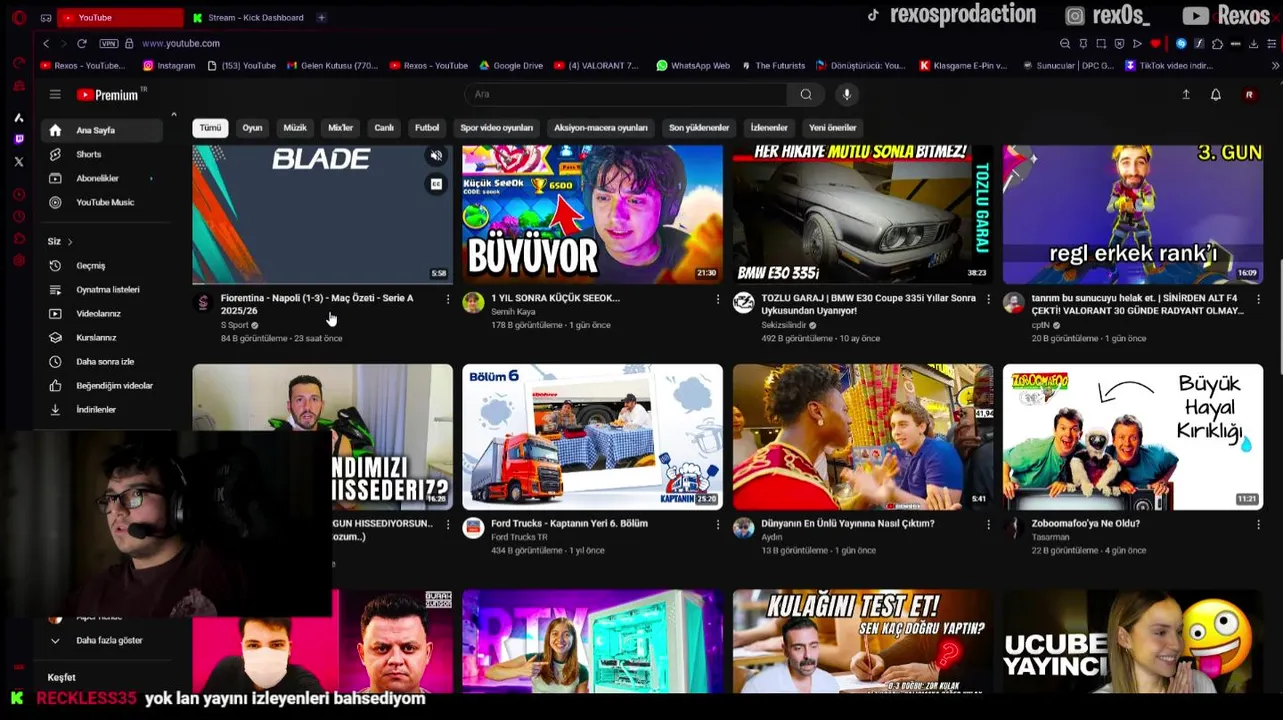Open KULAĞINI TEST ET video thumbnail
Viewport: 1283px width, 720px height.
[x=863, y=641]
